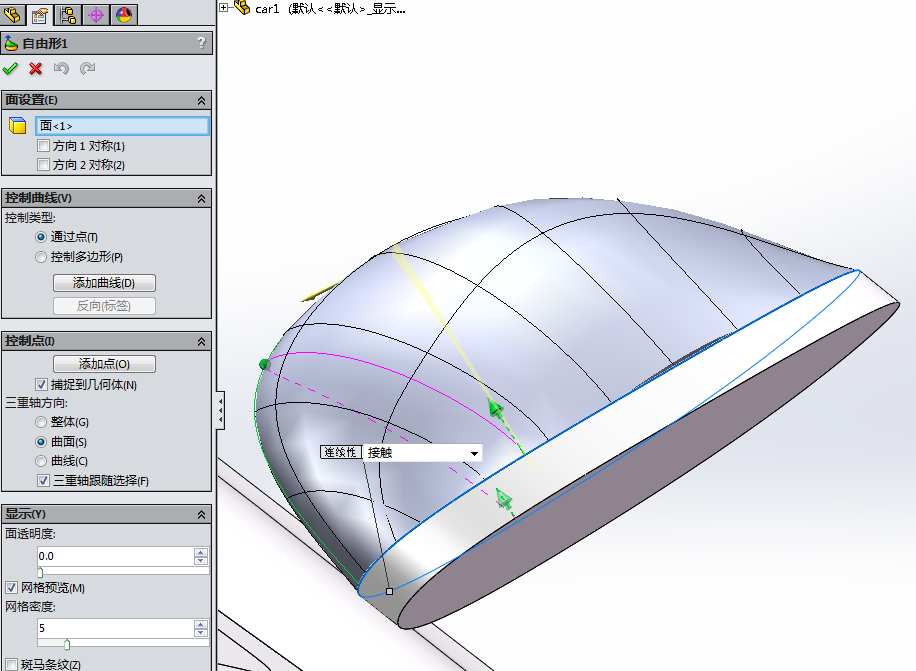Click the panel collapse splitter handle

[x=221, y=411]
